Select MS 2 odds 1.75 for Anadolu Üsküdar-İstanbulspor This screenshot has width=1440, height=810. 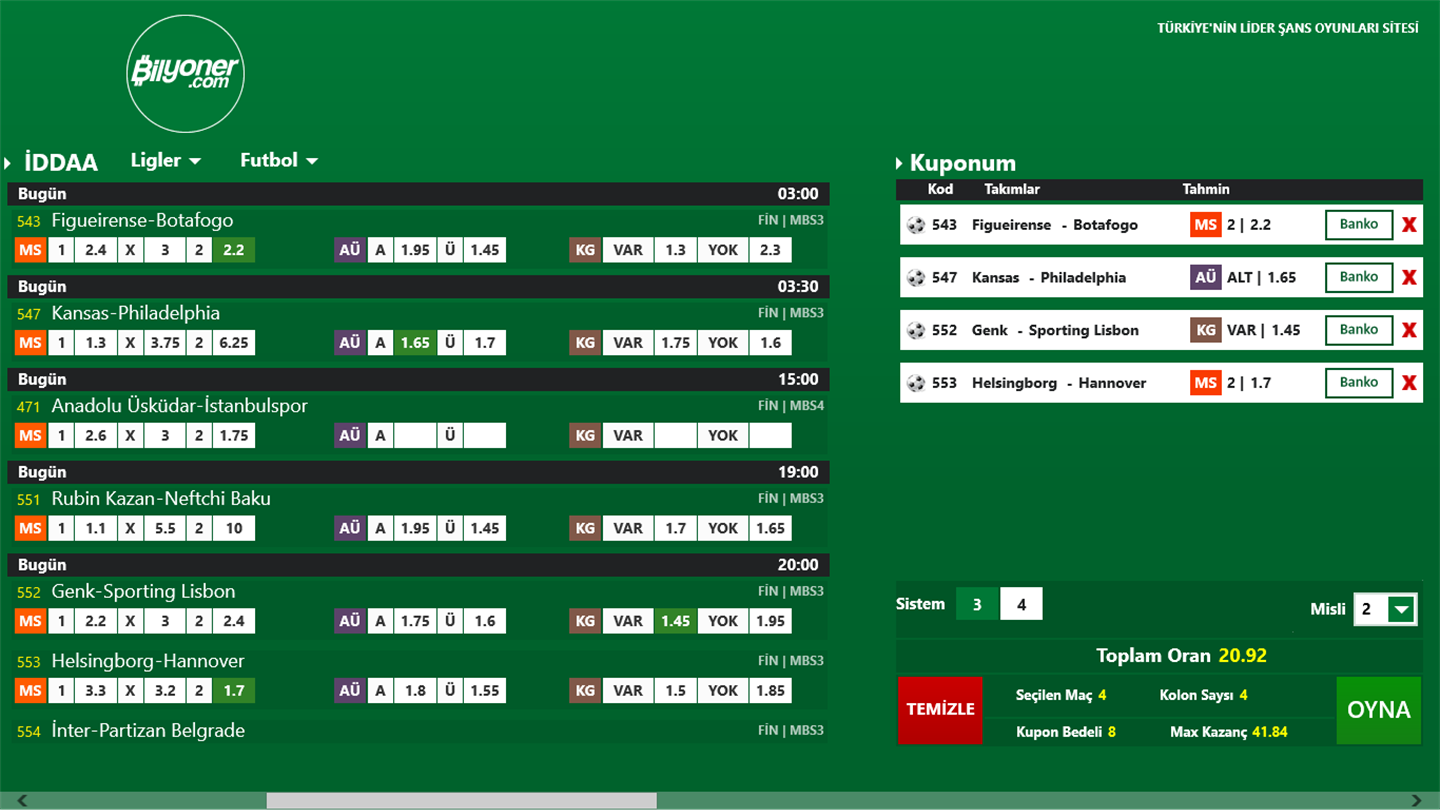click(233, 435)
